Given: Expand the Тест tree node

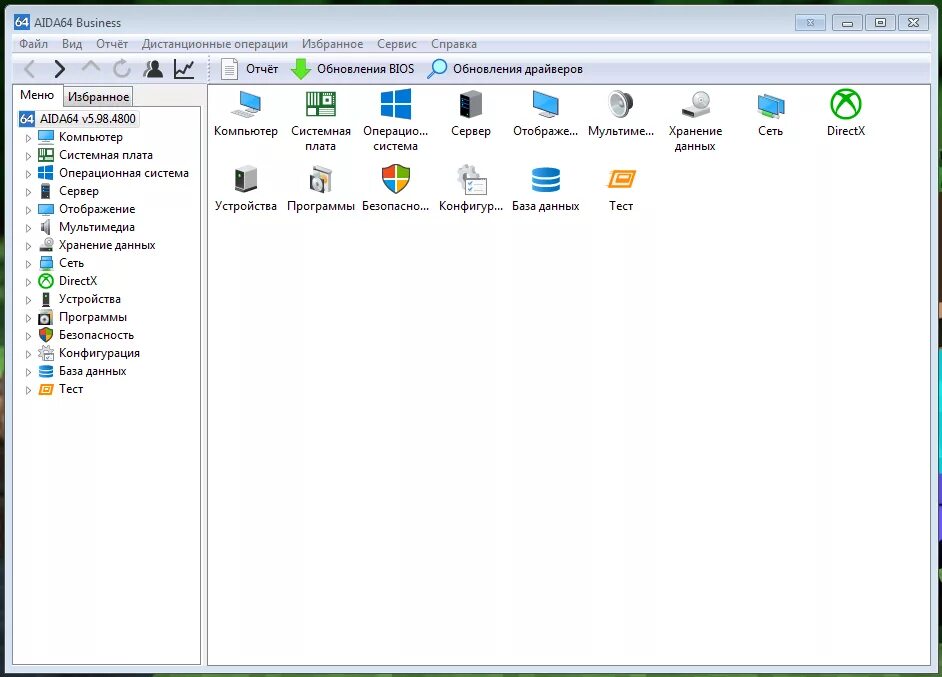Looking at the screenshot, I should coord(28,390).
